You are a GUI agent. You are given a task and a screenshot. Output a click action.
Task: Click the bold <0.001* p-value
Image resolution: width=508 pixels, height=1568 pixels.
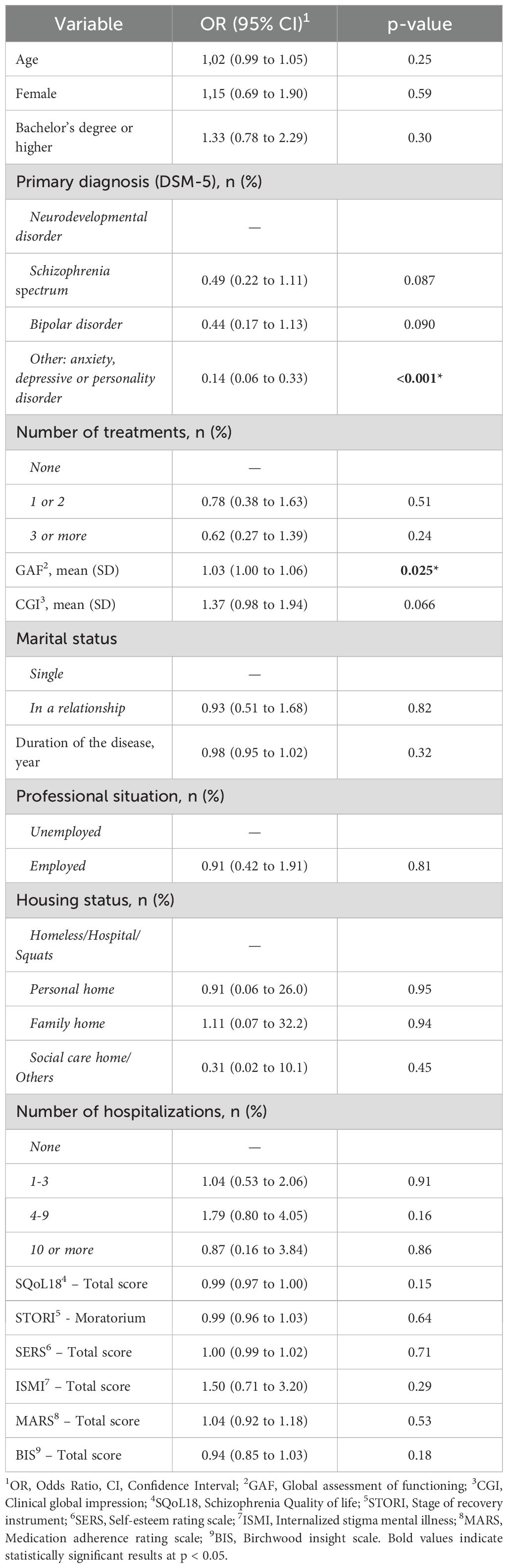coord(419,378)
